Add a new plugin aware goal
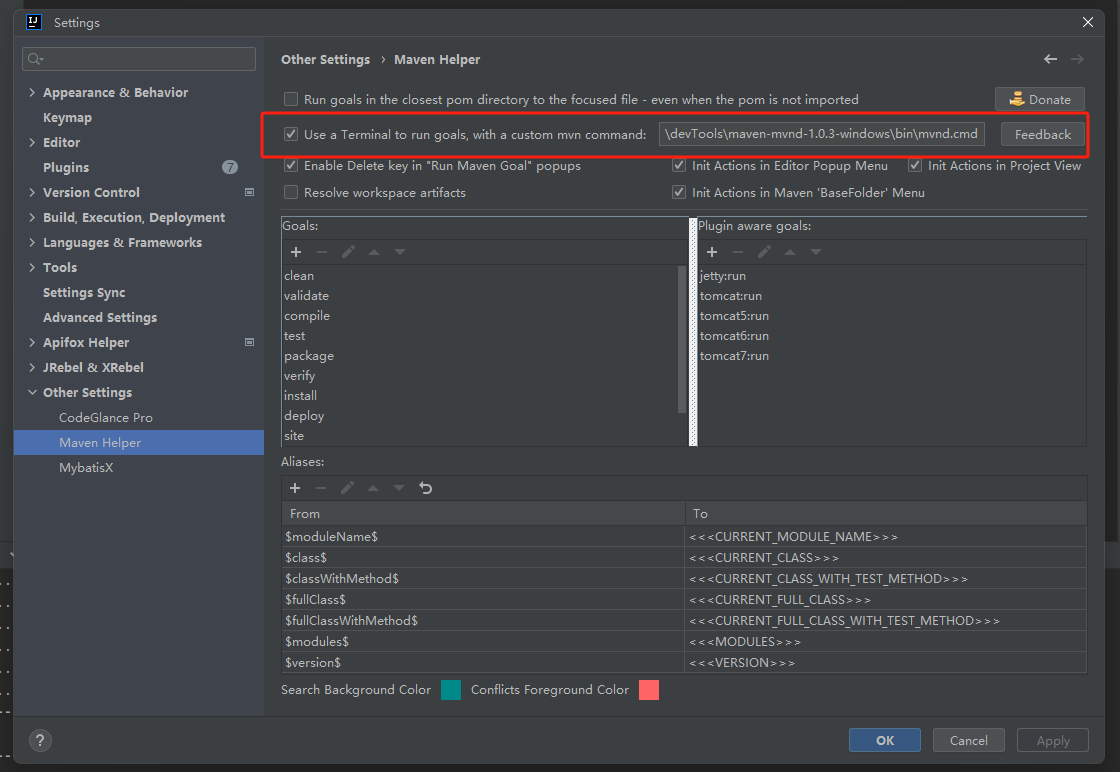 pyautogui.click(x=711, y=252)
